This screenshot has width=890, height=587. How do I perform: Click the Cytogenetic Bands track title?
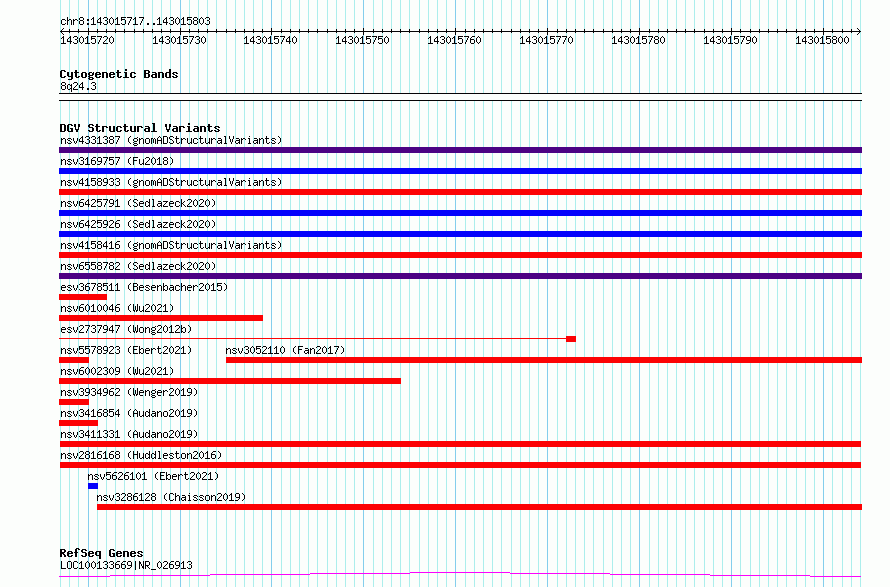click(x=119, y=74)
